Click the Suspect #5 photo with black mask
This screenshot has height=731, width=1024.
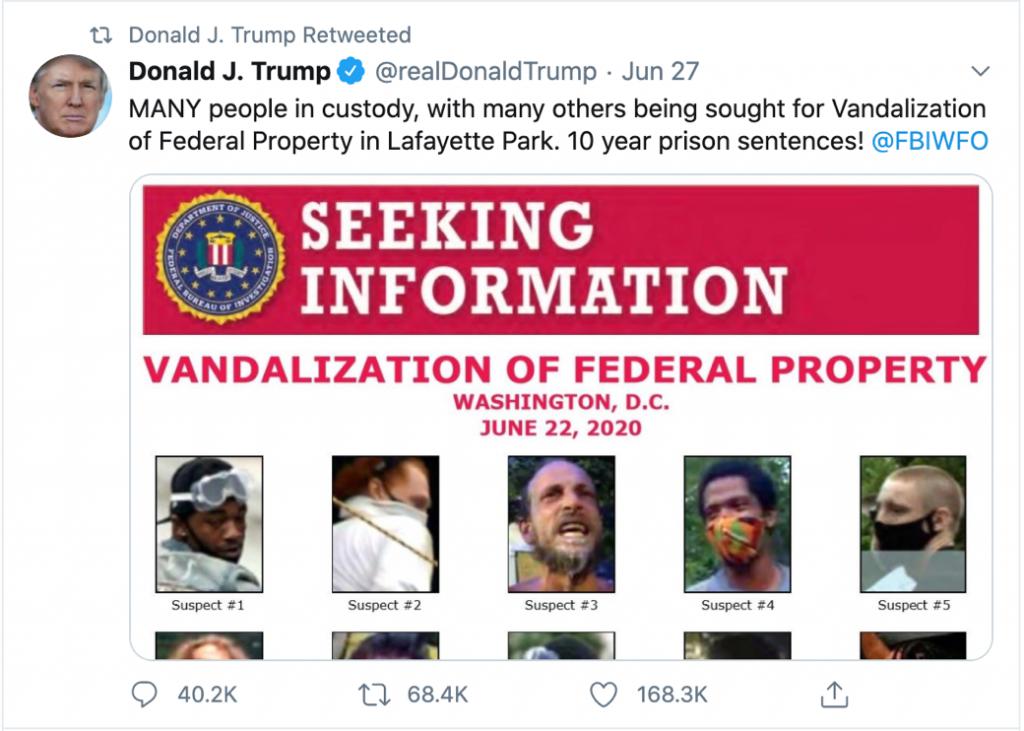(x=913, y=524)
